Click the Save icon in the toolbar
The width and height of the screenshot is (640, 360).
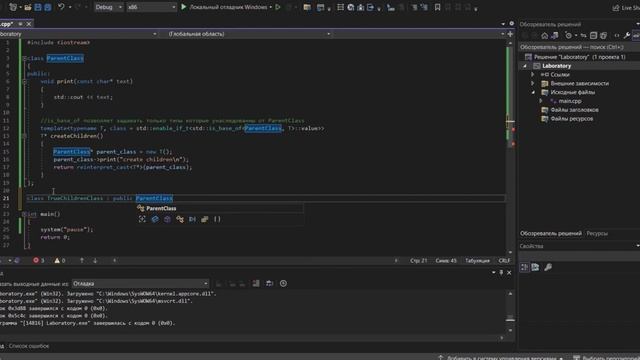38,7
